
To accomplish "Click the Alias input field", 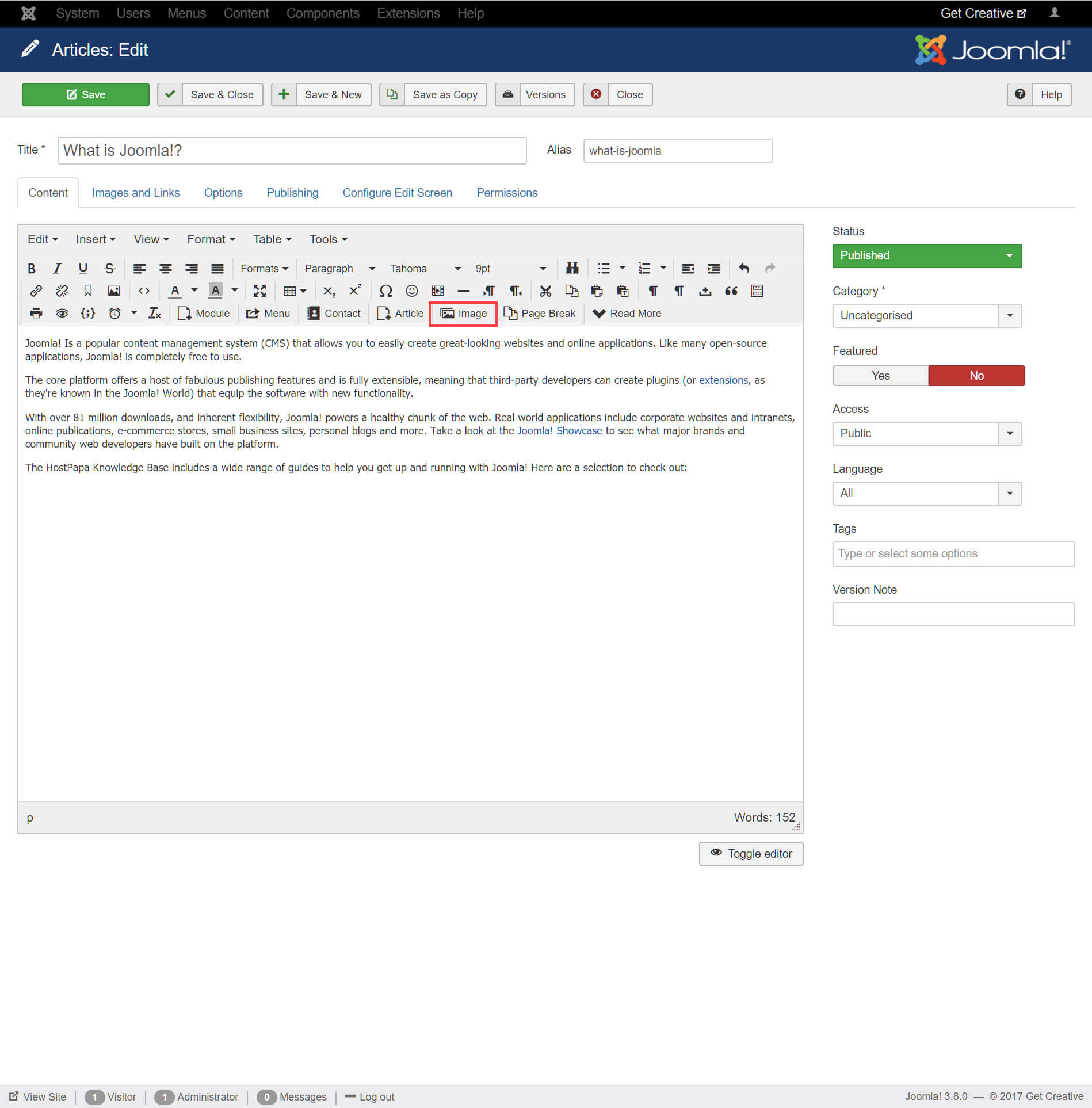I will (678, 151).
